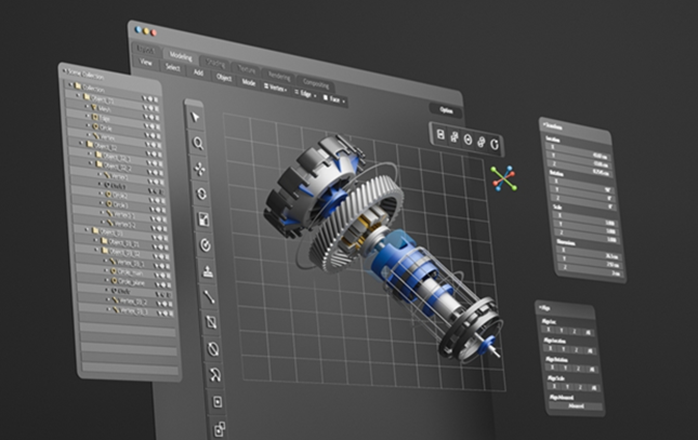The height and width of the screenshot is (440, 698).
Task: Click the Advanced button in Align panel
Action: 576,406
